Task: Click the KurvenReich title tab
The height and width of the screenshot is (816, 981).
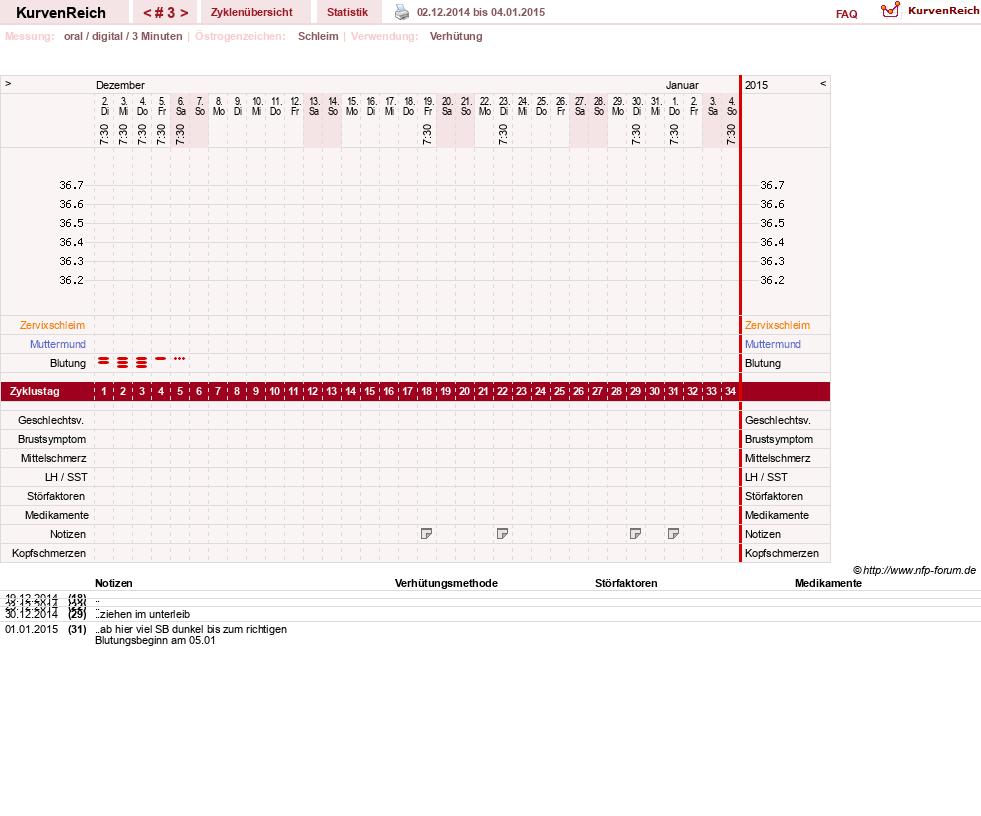Action: tap(61, 13)
